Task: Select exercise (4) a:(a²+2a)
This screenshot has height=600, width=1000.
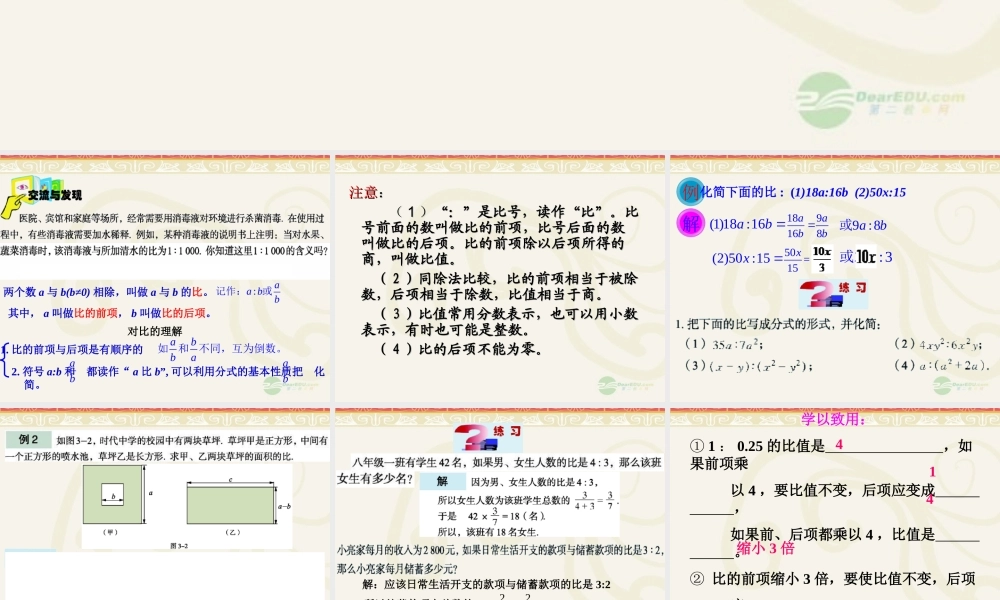Action: (x=941, y=366)
